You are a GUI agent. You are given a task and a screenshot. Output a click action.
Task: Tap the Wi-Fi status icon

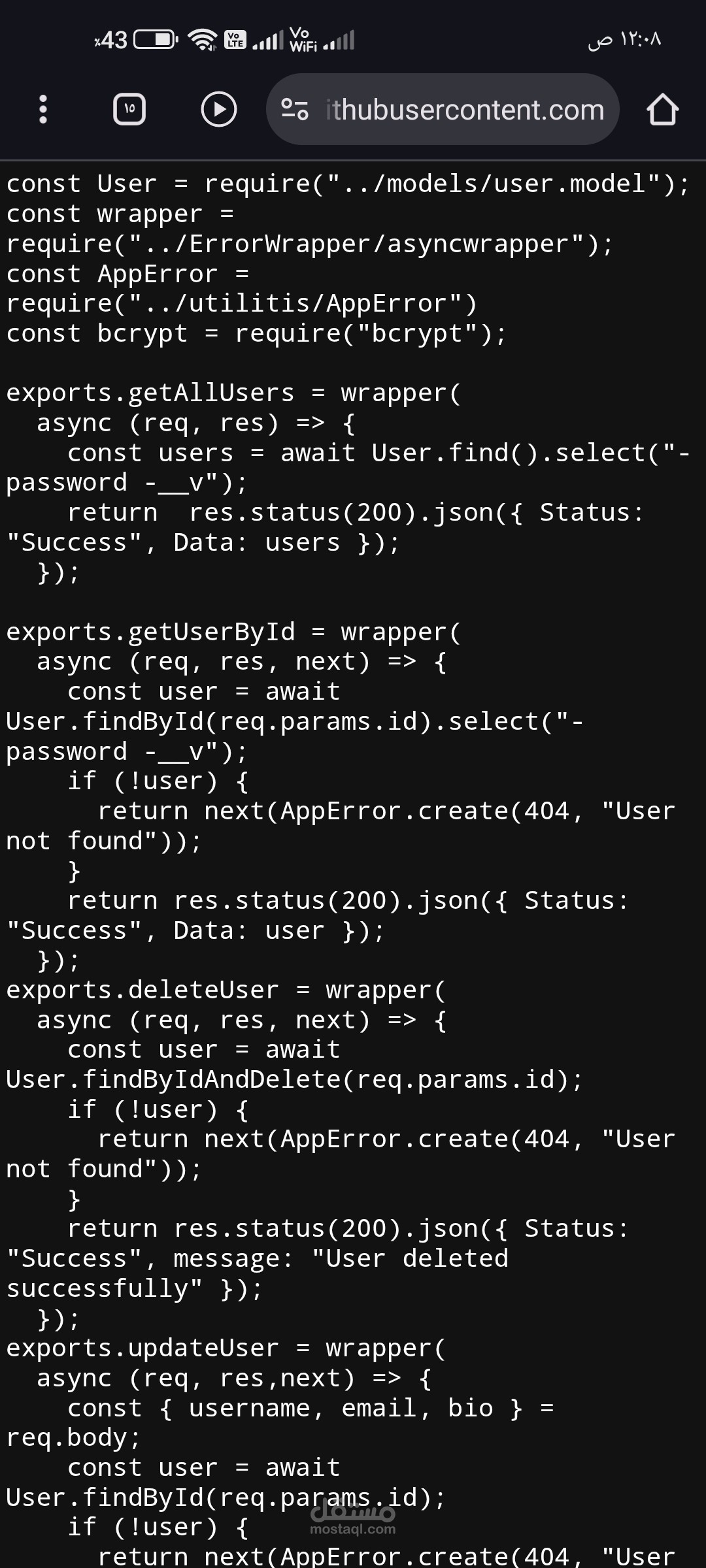pos(203,41)
